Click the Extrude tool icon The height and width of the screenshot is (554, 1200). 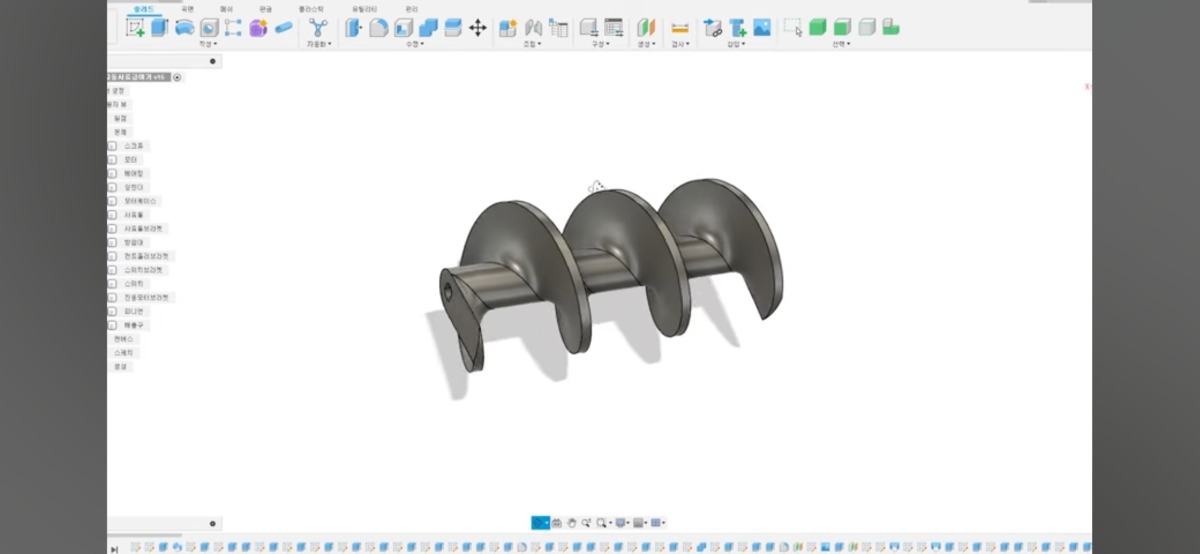pyautogui.click(x=160, y=28)
